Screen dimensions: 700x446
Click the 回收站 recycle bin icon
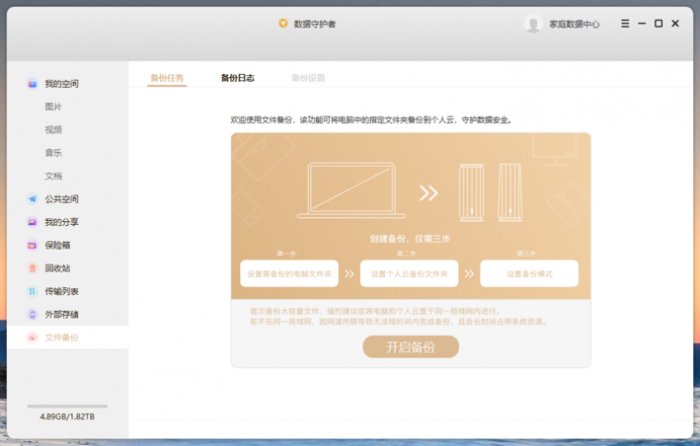33,268
